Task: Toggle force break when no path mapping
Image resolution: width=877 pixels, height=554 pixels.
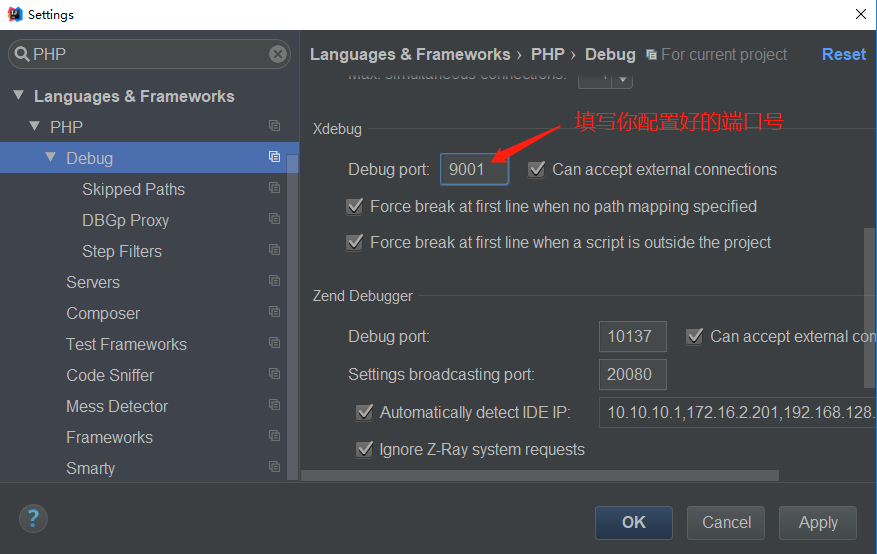Action: tap(354, 206)
